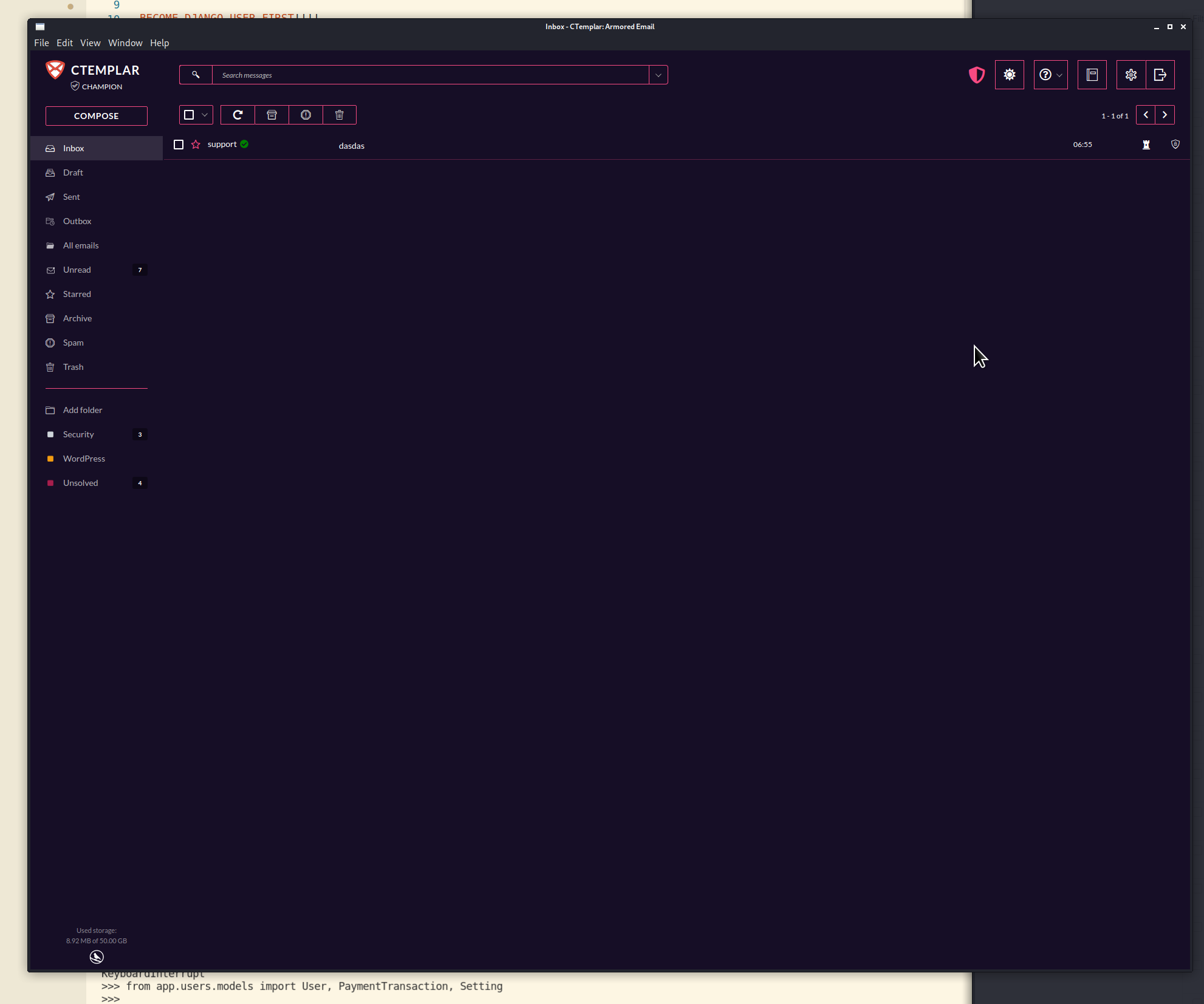This screenshot has height=1004, width=1204.
Task: Log out using the exit icon
Action: pos(1161,75)
